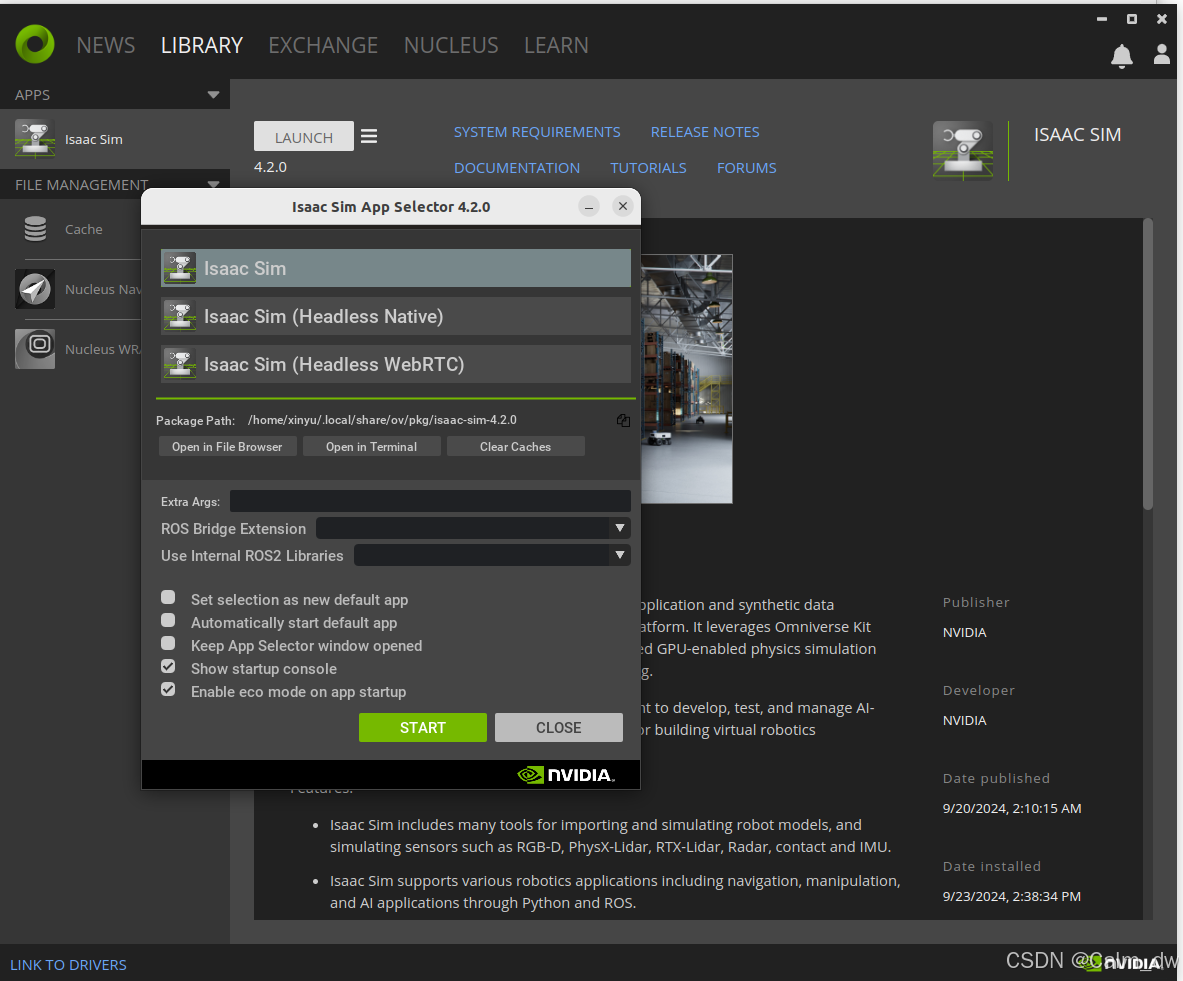1183x981 pixels.
Task: Toggle Set selection as new default app
Action: click(168, 598)
